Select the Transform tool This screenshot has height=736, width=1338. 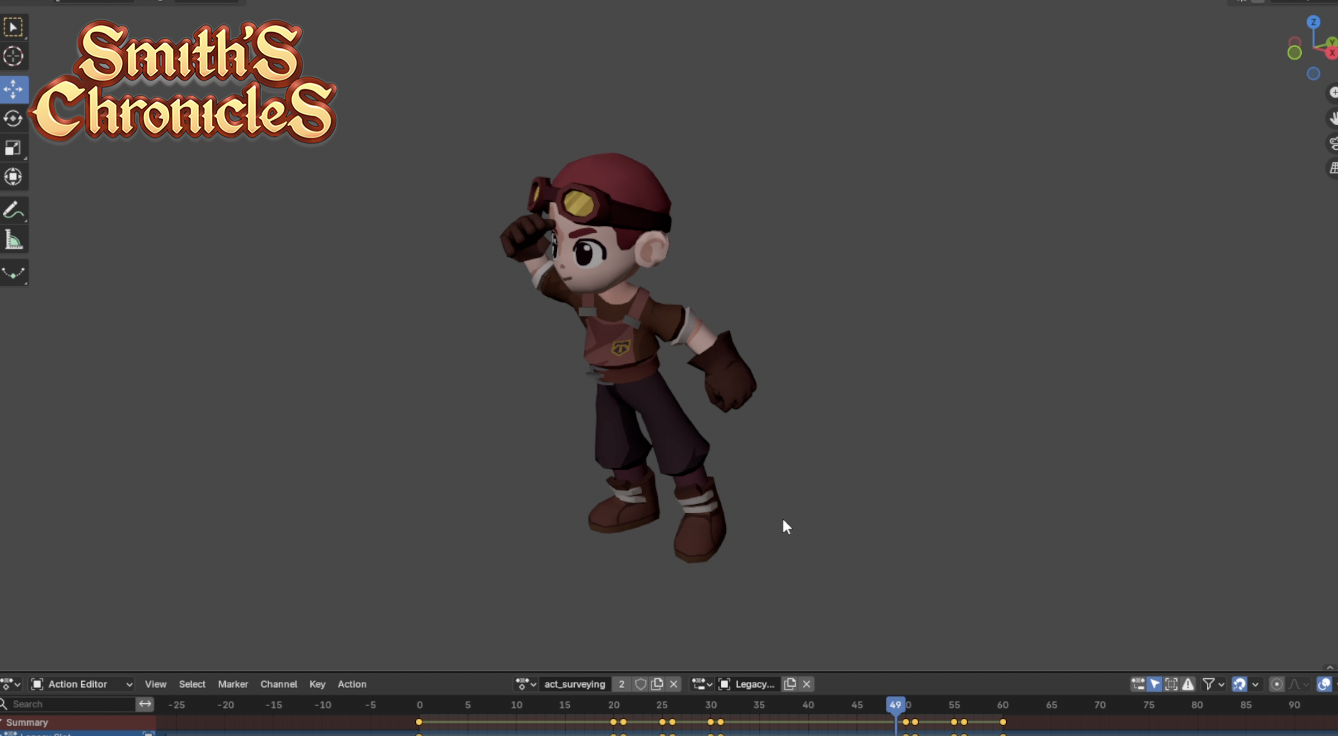click(x=13, y=177)
